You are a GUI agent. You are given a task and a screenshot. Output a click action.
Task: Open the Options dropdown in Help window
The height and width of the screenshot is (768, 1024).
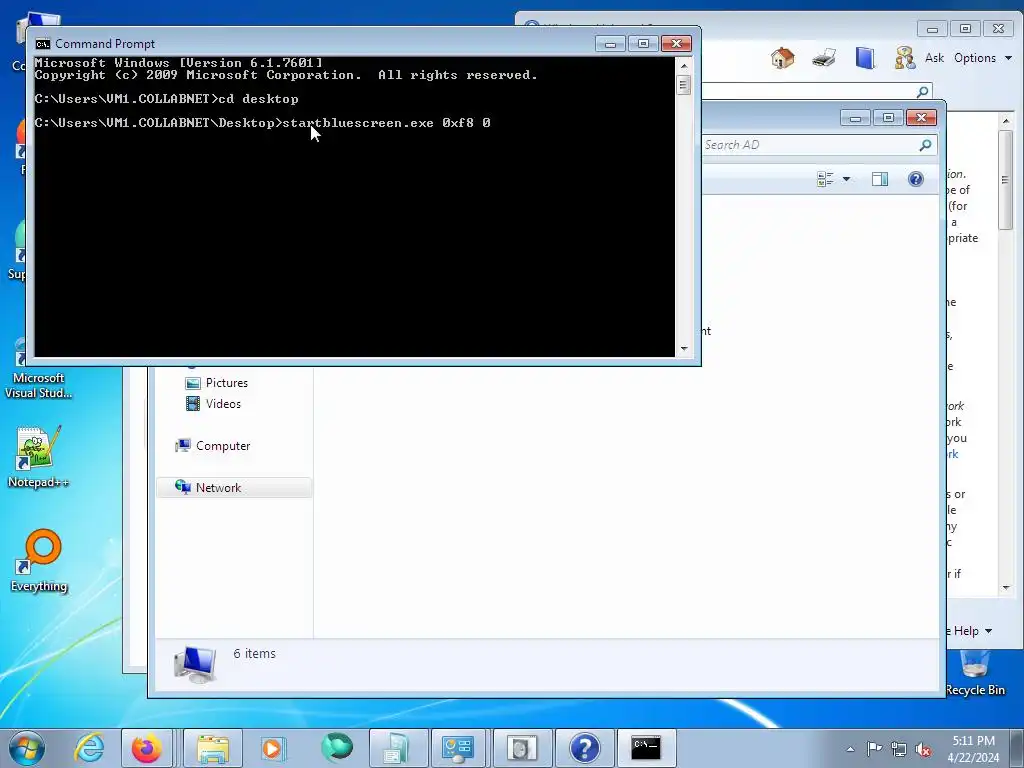[x=982, y=58]
